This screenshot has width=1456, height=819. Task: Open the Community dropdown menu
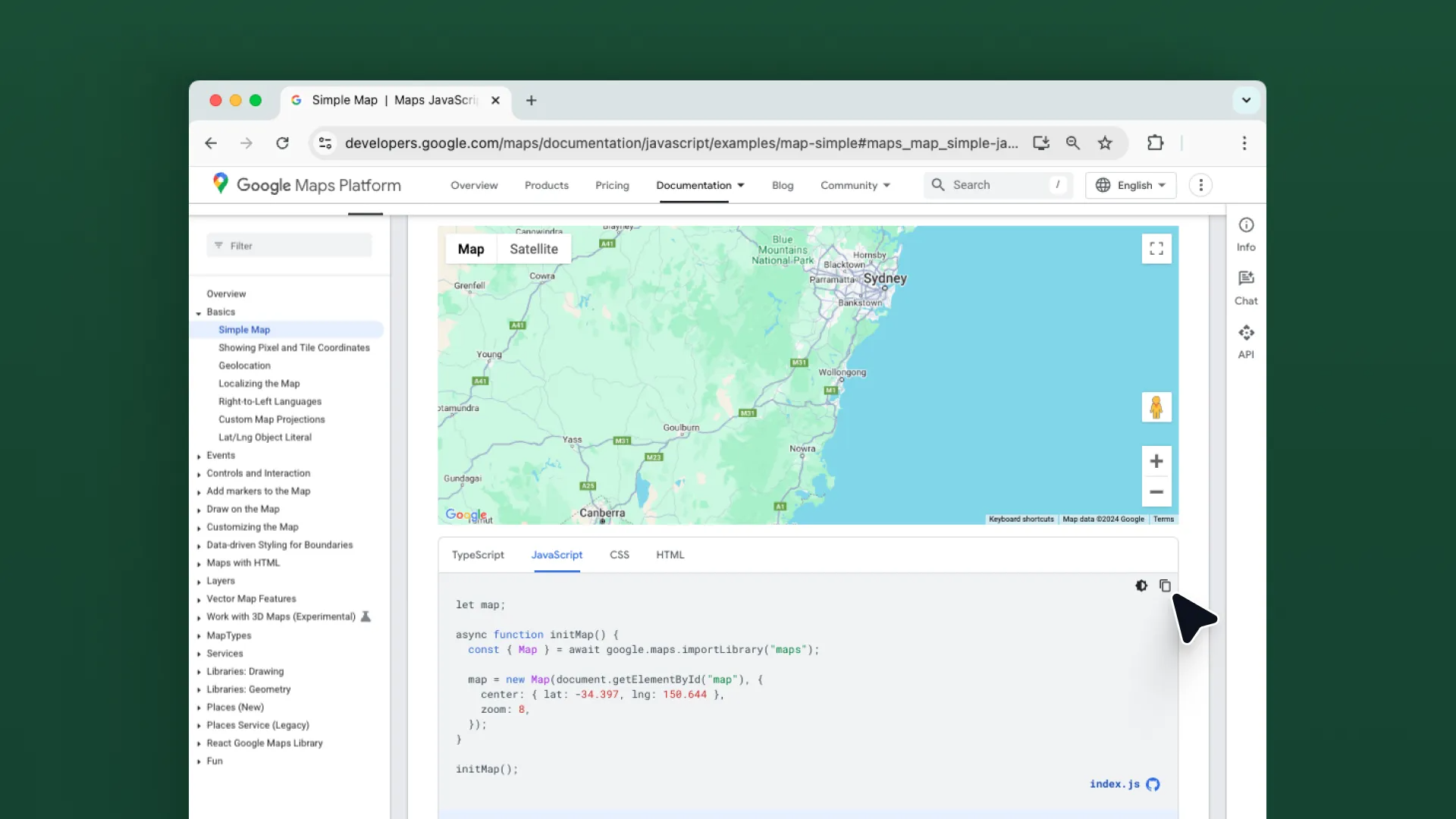(x=855, y=185)
